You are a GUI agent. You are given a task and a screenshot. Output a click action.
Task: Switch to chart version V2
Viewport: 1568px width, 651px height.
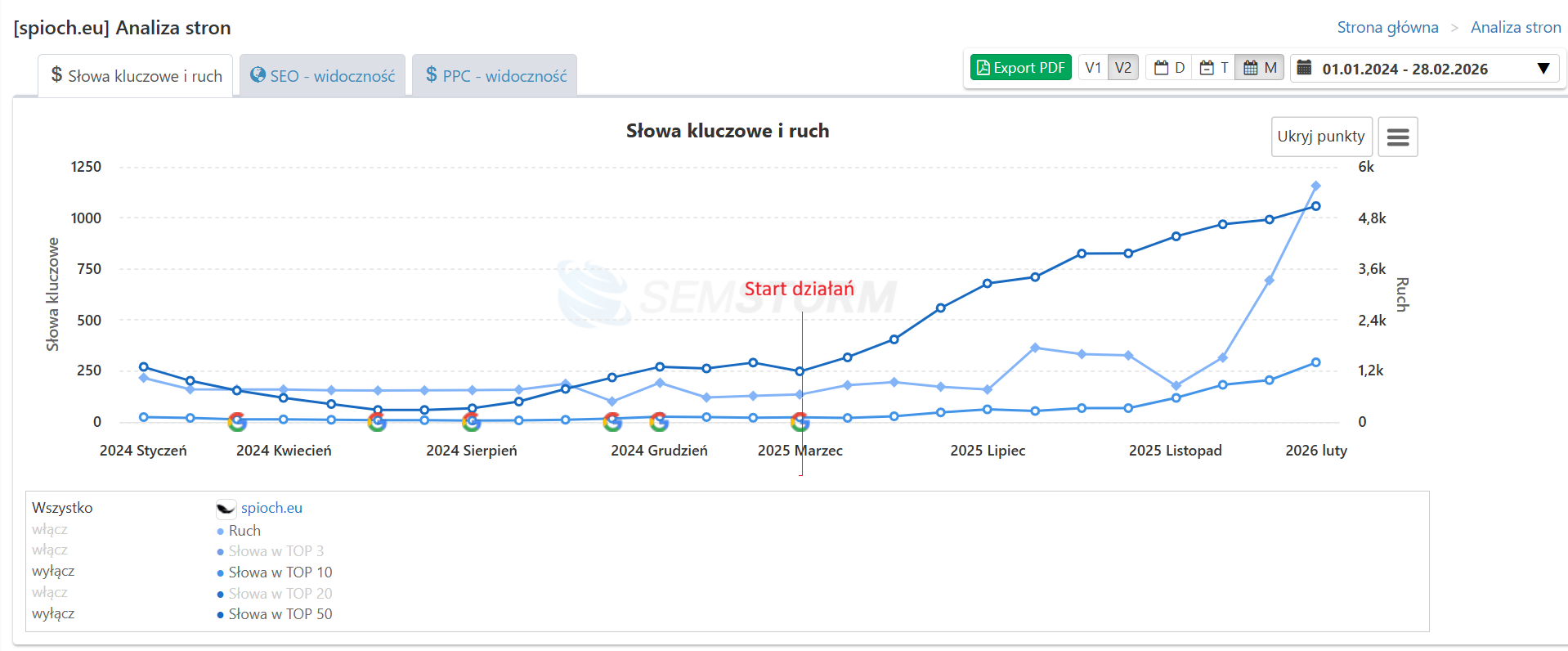click(x=1123, y=68)
